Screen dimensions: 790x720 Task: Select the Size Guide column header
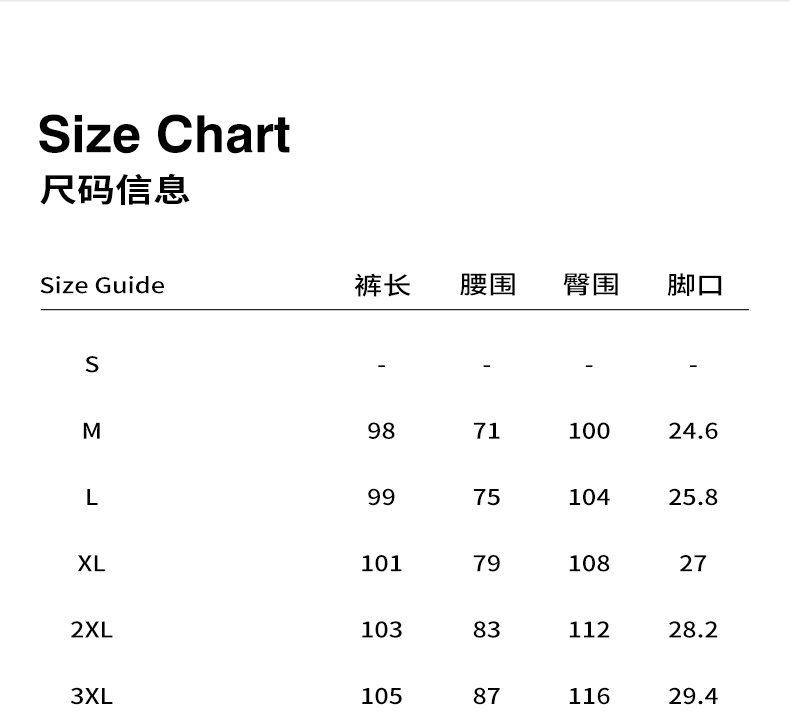click(x=102, y=285)
